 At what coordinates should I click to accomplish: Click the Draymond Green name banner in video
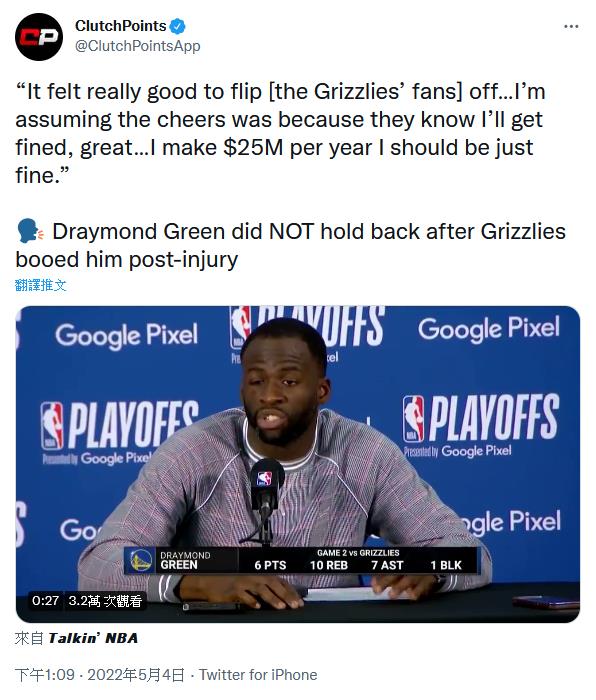coord(185,560)
